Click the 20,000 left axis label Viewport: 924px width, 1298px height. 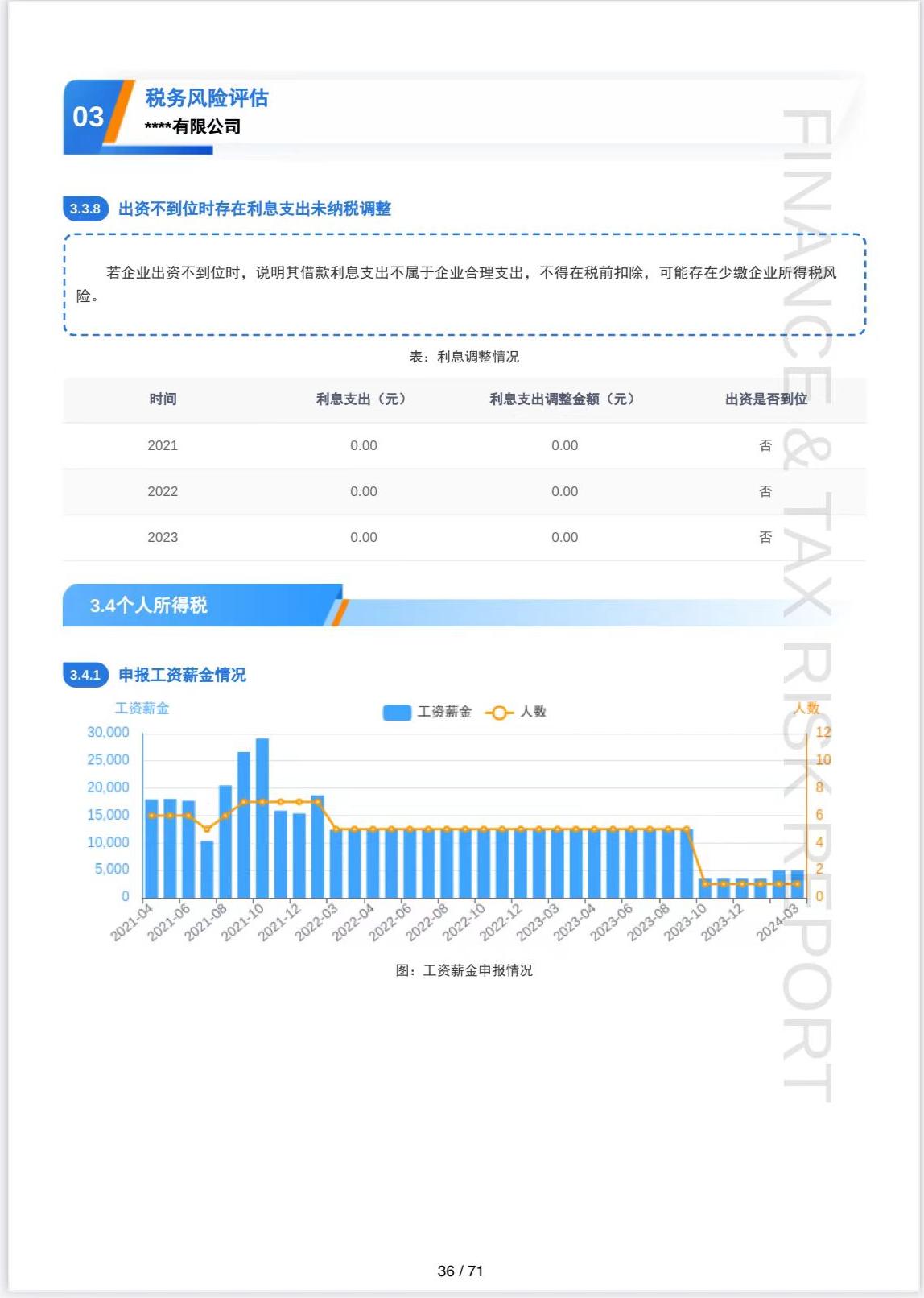108,787
